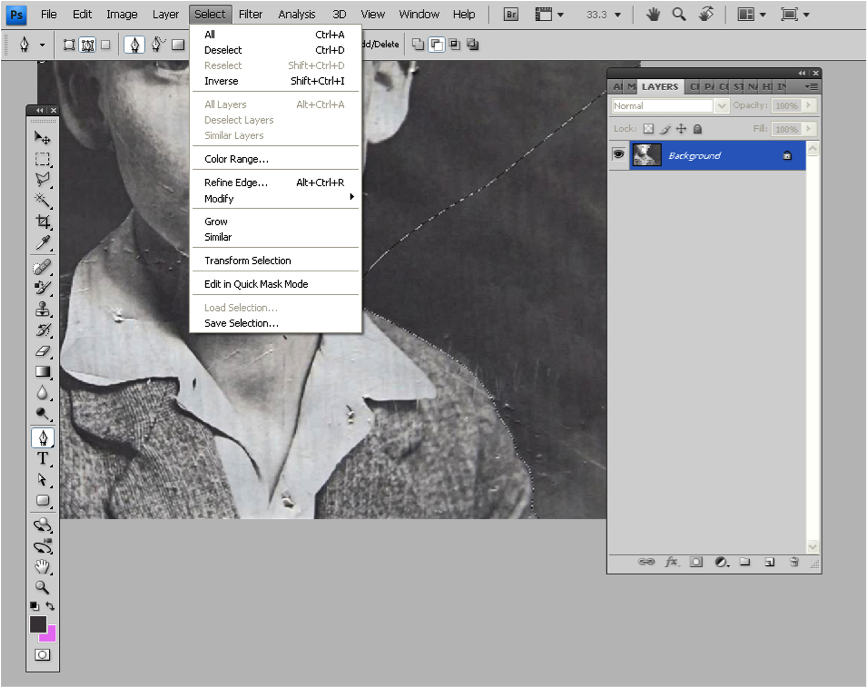Choose the Horizontal Type tool
868x688 pixels.
coord(43,459)
